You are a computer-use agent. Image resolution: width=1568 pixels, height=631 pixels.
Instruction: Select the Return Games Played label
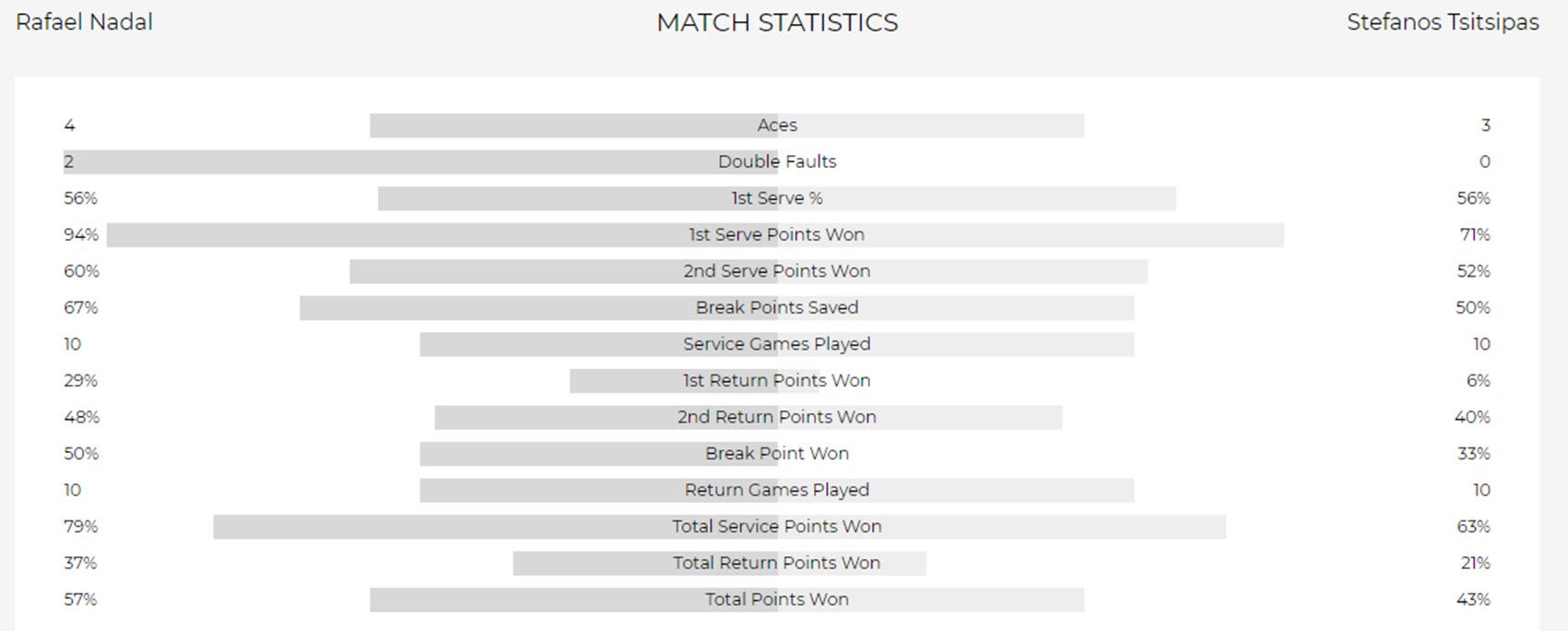[777, 490]
